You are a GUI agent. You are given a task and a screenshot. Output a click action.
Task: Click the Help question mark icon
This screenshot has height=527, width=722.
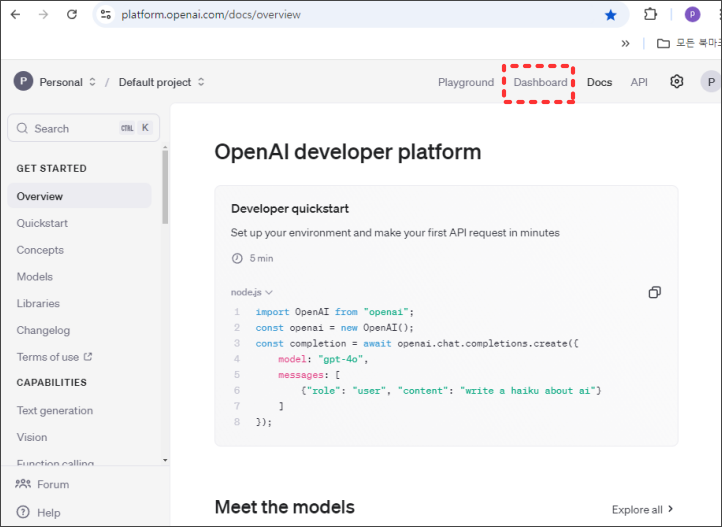[23, 512]
